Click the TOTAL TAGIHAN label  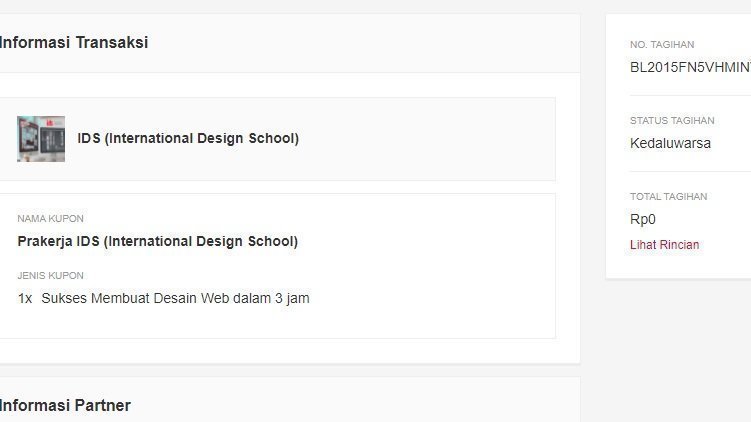tap(668, 197)
